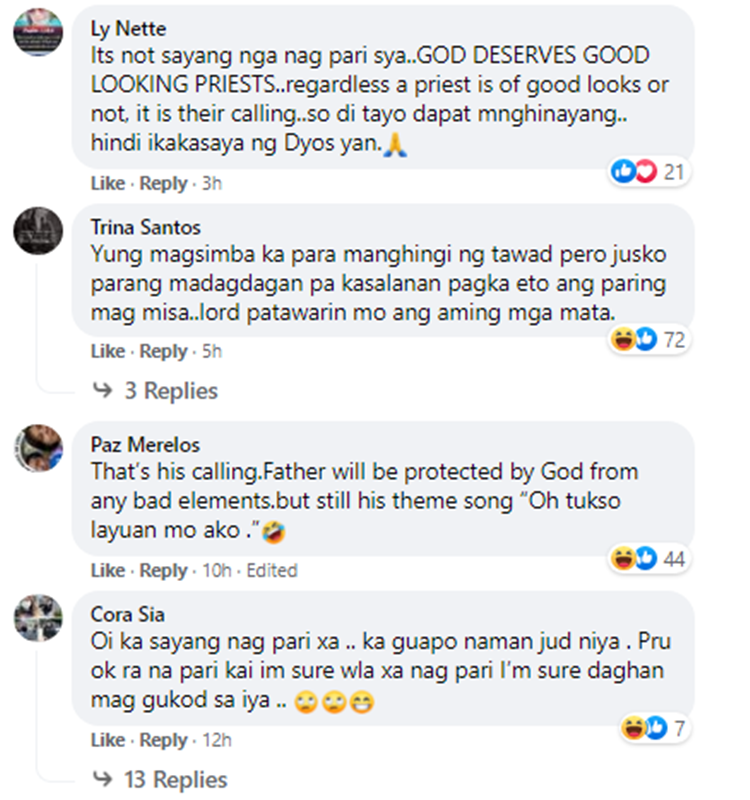Open Cora Sia's profile avatar

point(38,618)
